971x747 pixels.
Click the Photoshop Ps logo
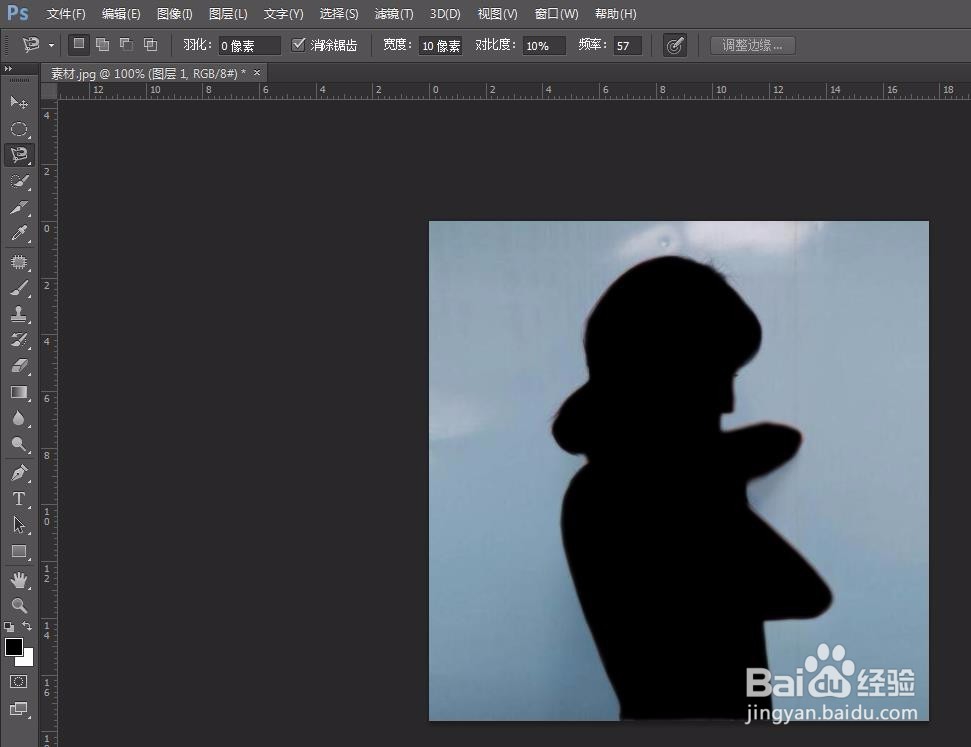point(17,12)
